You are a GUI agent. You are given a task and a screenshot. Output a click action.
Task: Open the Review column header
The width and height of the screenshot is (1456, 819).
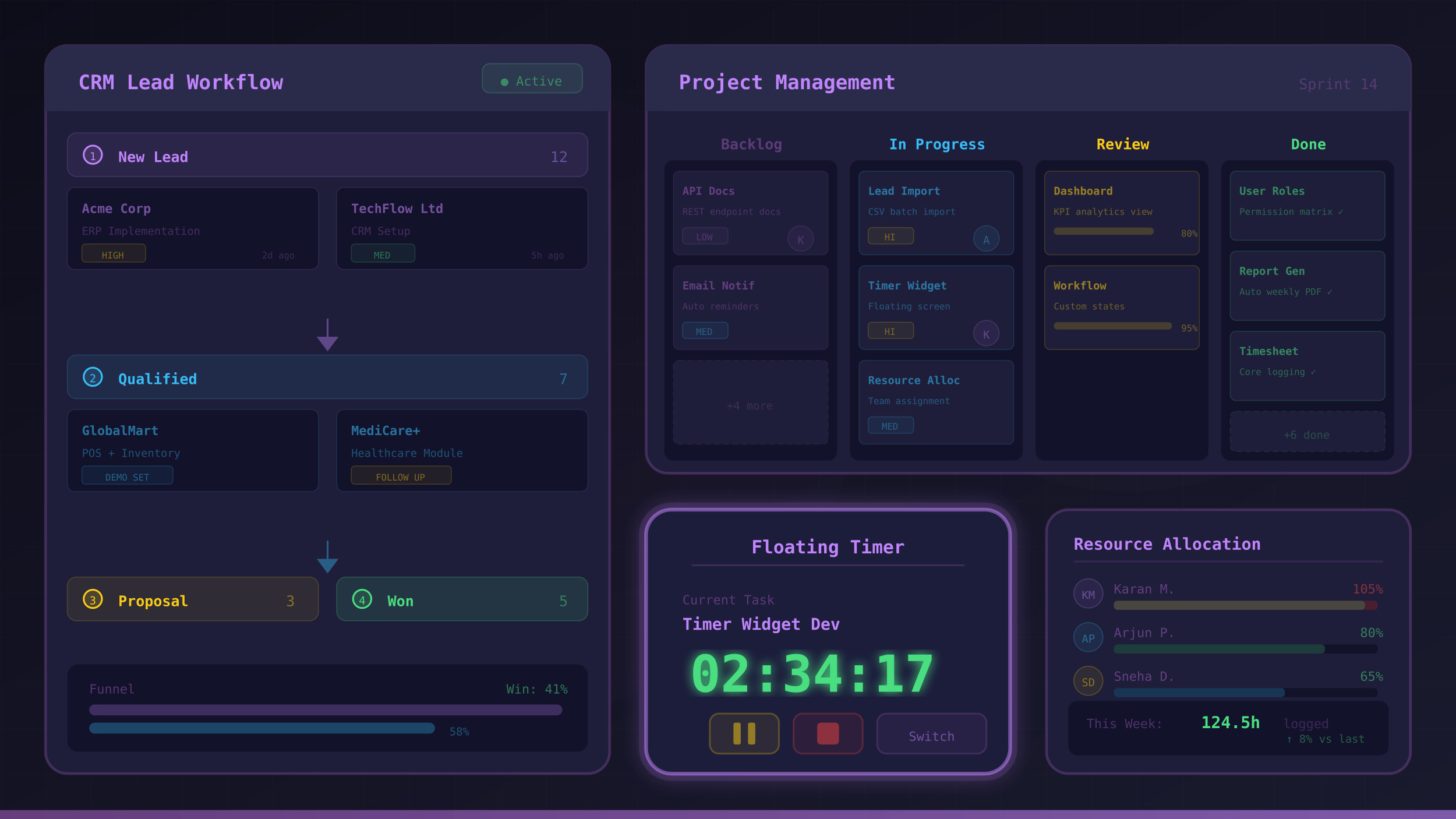1122,144
